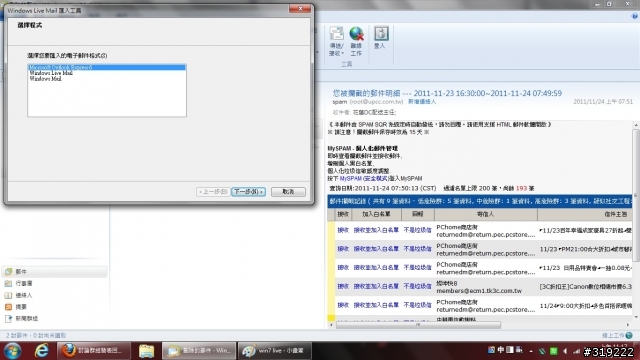Click the 回報 column header

coord(418,214)
